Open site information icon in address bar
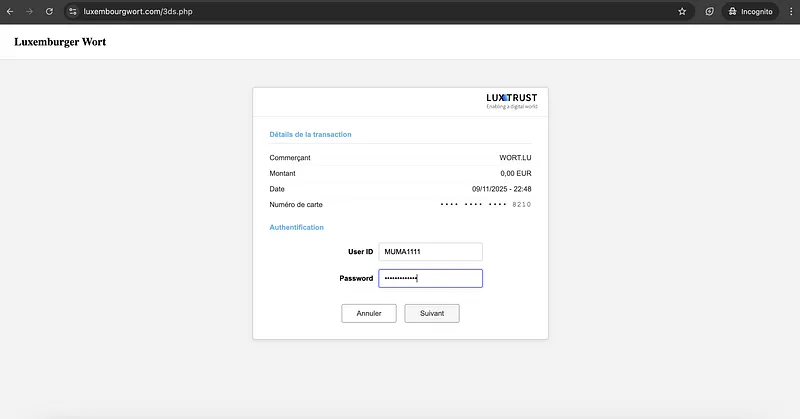 (x=73, y=11)
